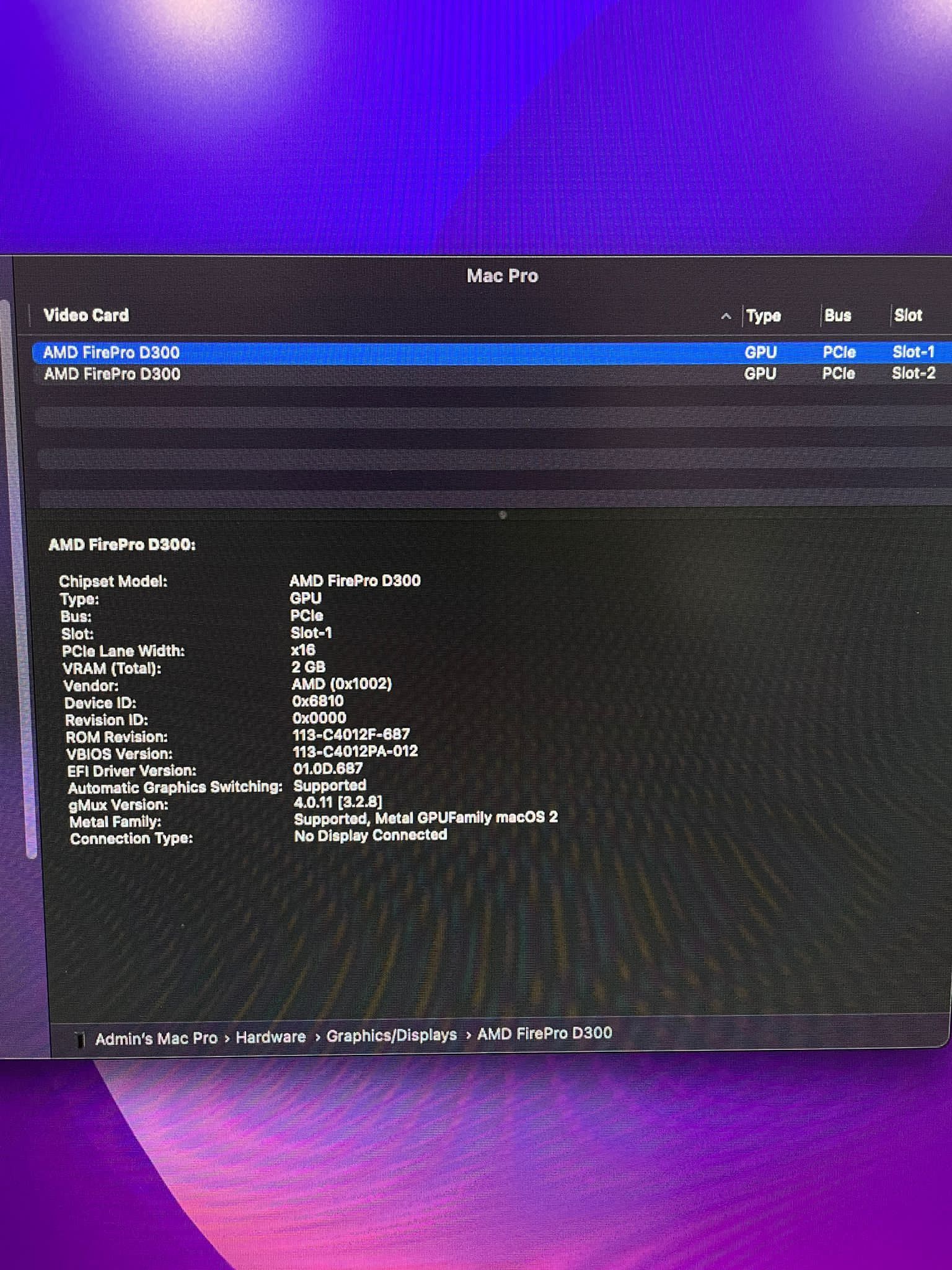
Task: Open Admin's Mac Pro in path bar
Action: pos(156,1039)
